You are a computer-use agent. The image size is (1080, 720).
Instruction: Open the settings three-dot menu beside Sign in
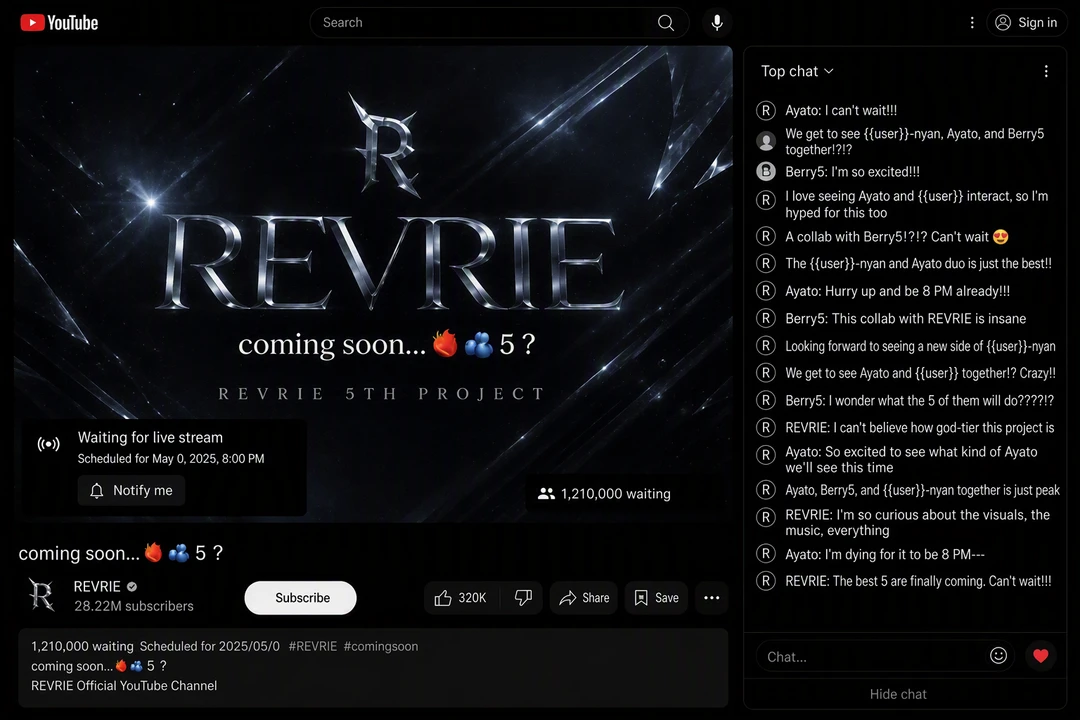pyautogui.click(x=972, y=23)
